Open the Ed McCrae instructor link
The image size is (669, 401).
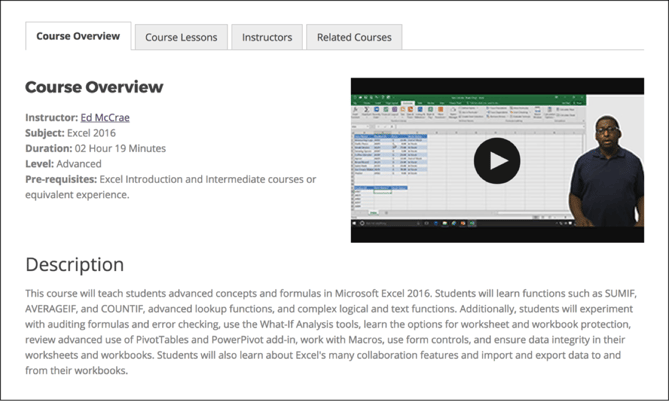[x=105, y=117]
